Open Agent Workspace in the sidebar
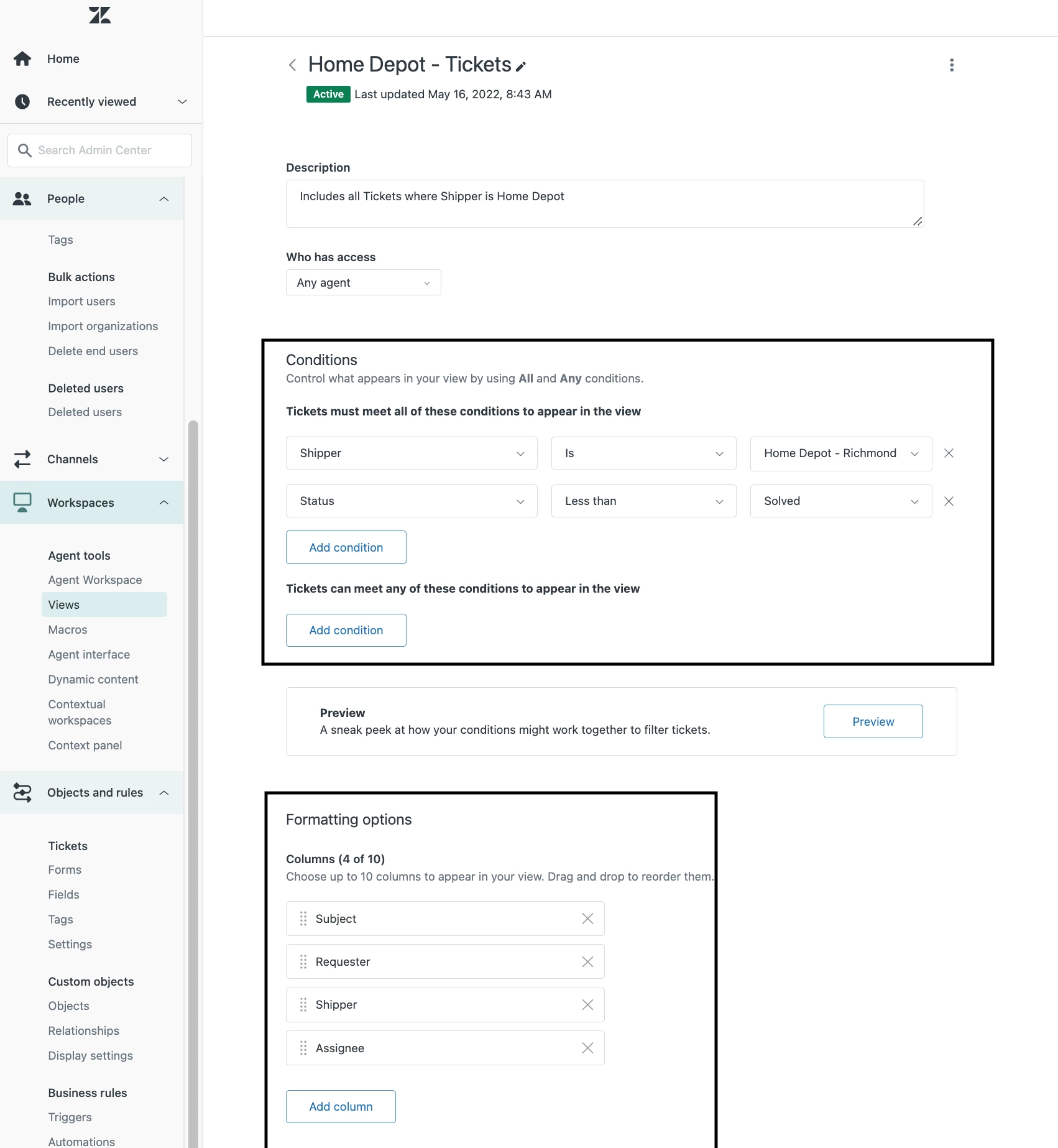The height and width of the screenshot is (1148, 1058). pos(95,580)
